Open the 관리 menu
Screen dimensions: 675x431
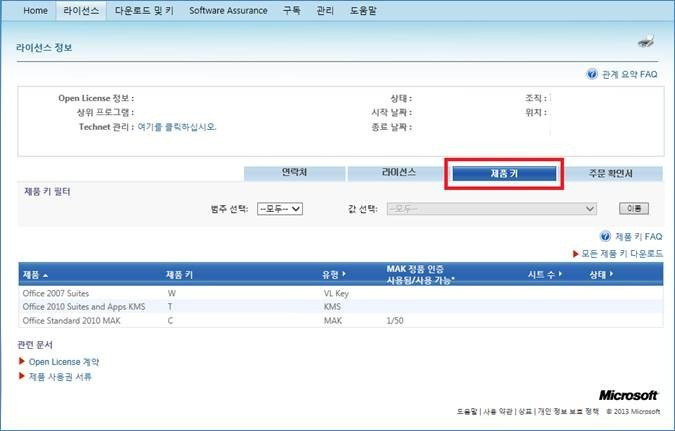click(325, 10)
